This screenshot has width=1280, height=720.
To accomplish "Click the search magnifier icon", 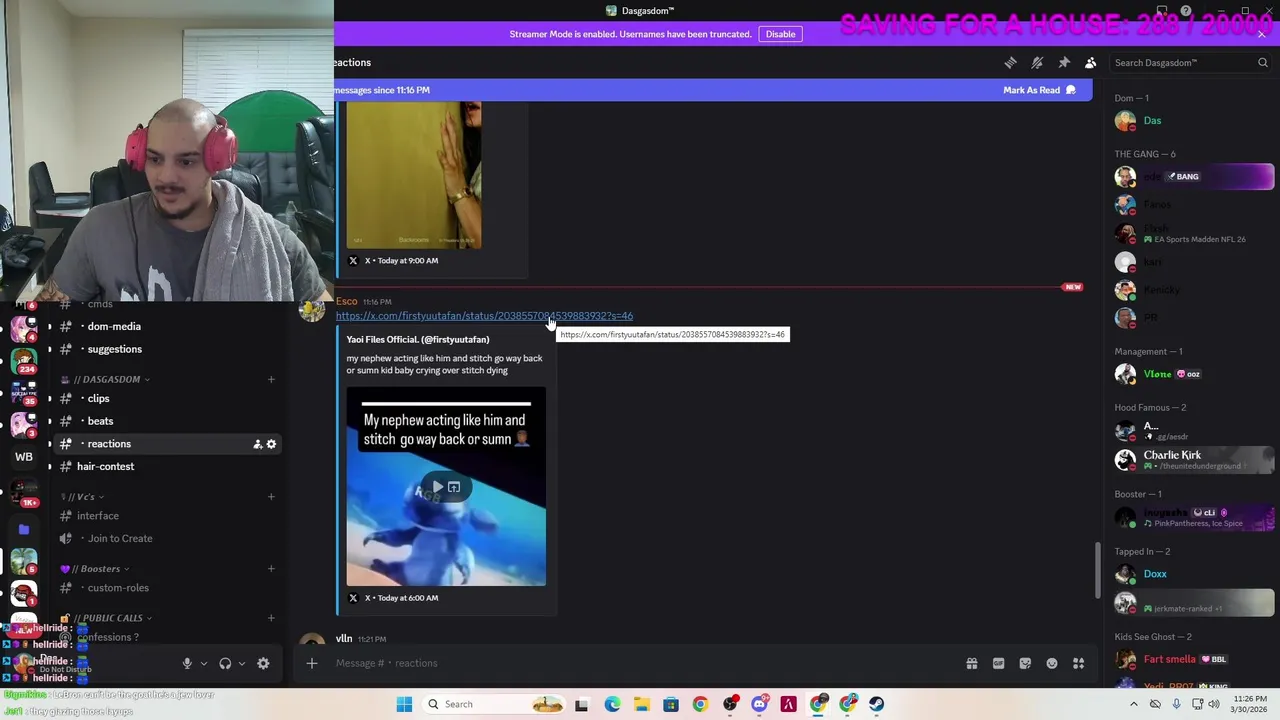I will coord(1262,62).
